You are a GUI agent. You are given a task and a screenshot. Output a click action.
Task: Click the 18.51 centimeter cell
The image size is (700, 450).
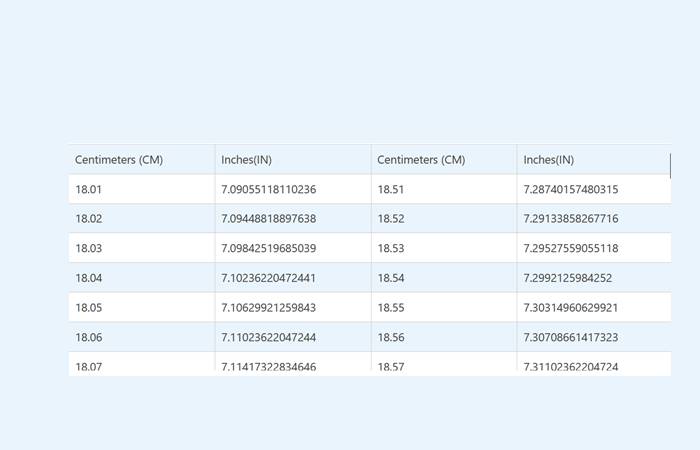tap(444, 189)
